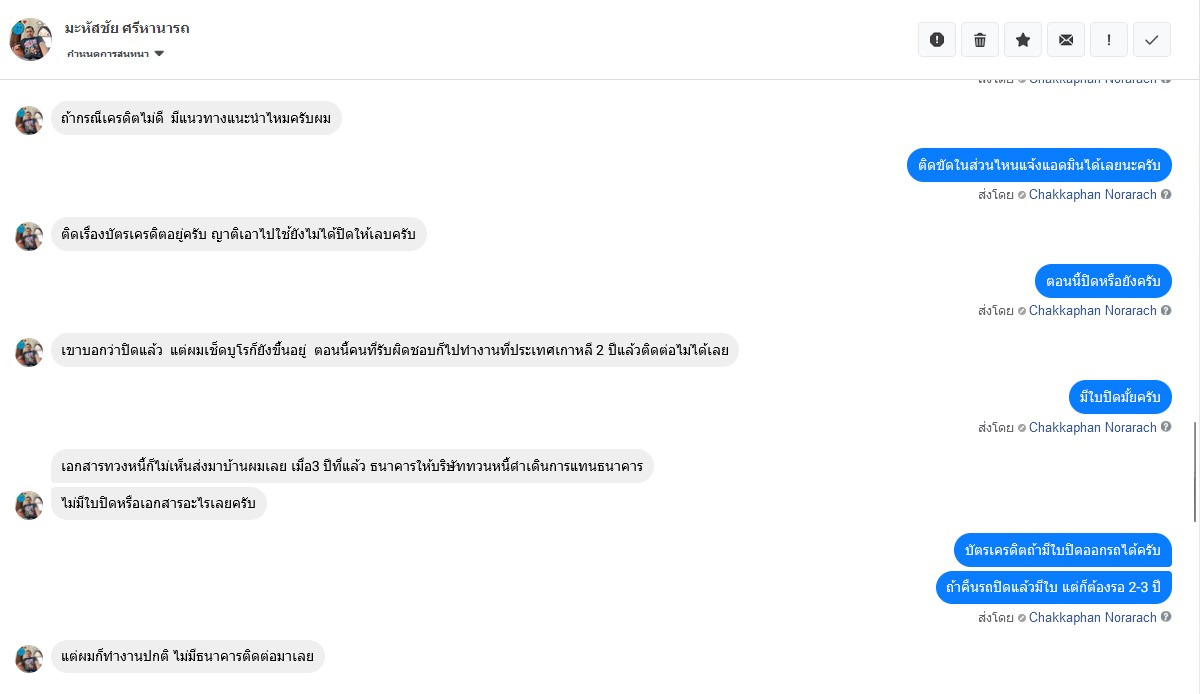Open Chakkaphan Norarach link under "มีใบปิดมั้ยครับ"
This screenshot has height=694, width=1200.
click(x=1092, y=428)
